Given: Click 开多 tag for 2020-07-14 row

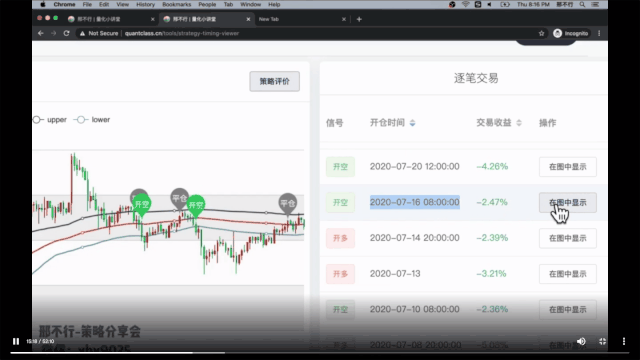Looking at the screenshot, I should [340, 238].
